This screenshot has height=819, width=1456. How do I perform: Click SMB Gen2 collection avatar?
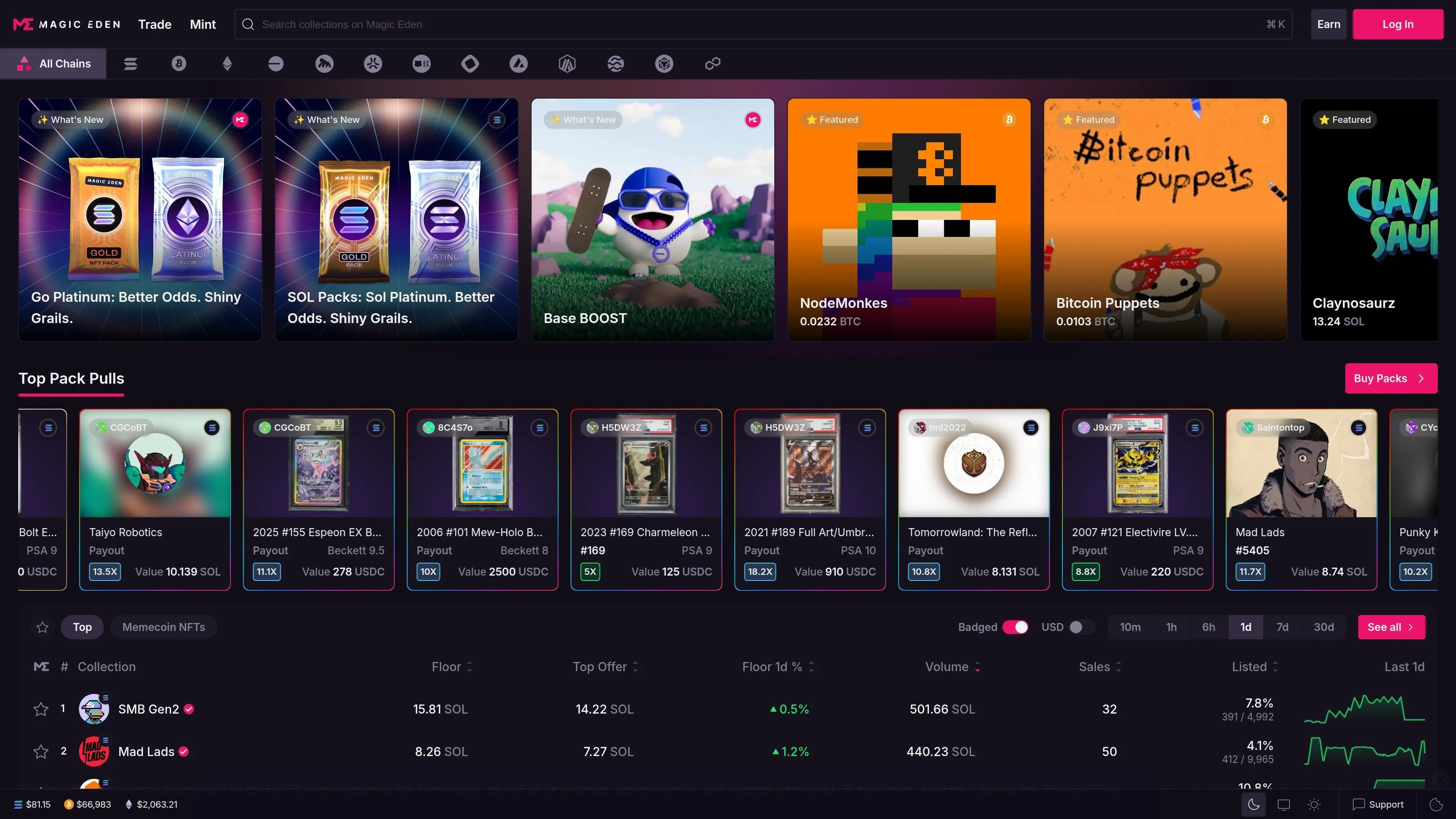(x=94, y=709)
